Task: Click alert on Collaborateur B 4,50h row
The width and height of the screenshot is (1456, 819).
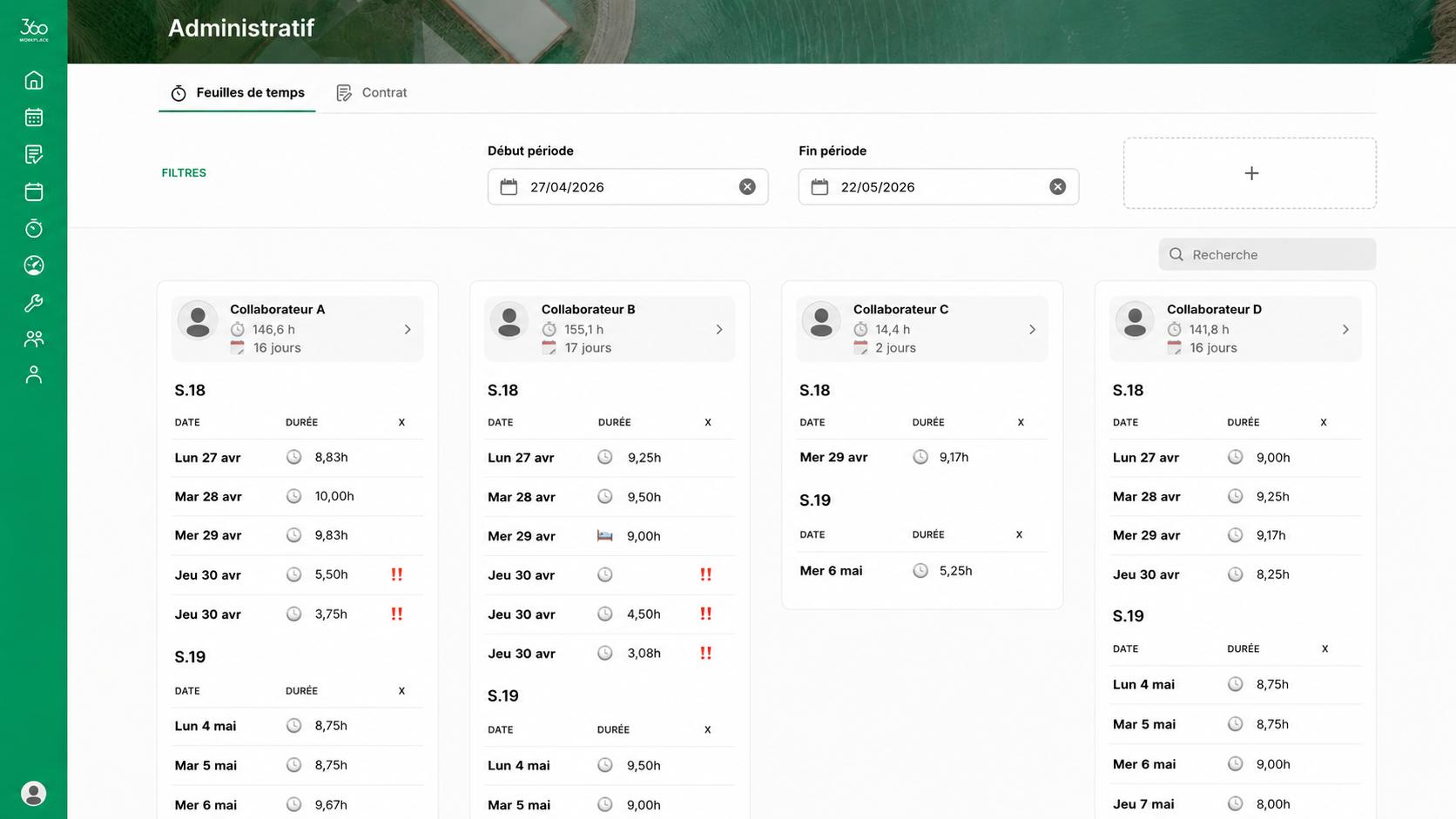Action: [706, 614]
